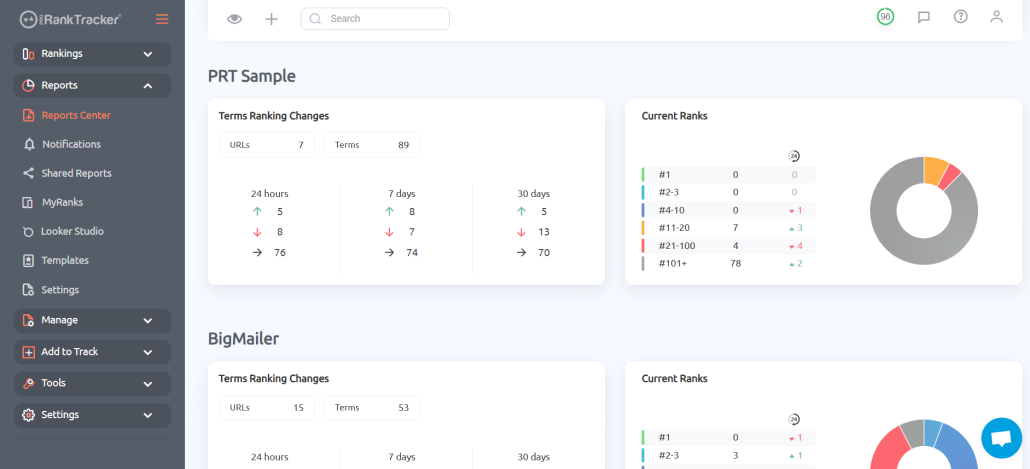Click the BigMailer URLs 15 box
1030x469 pixels.
[267, 408]
